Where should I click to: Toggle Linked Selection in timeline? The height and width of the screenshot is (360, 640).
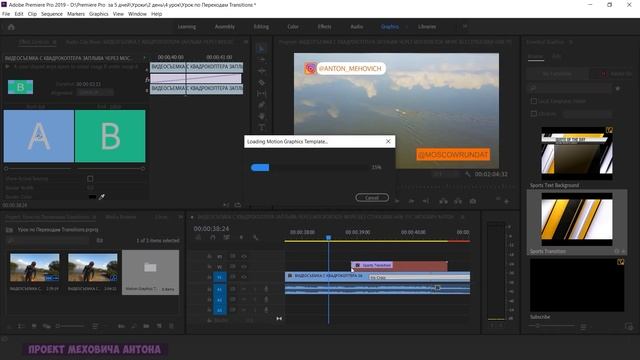tap(227, 238)
